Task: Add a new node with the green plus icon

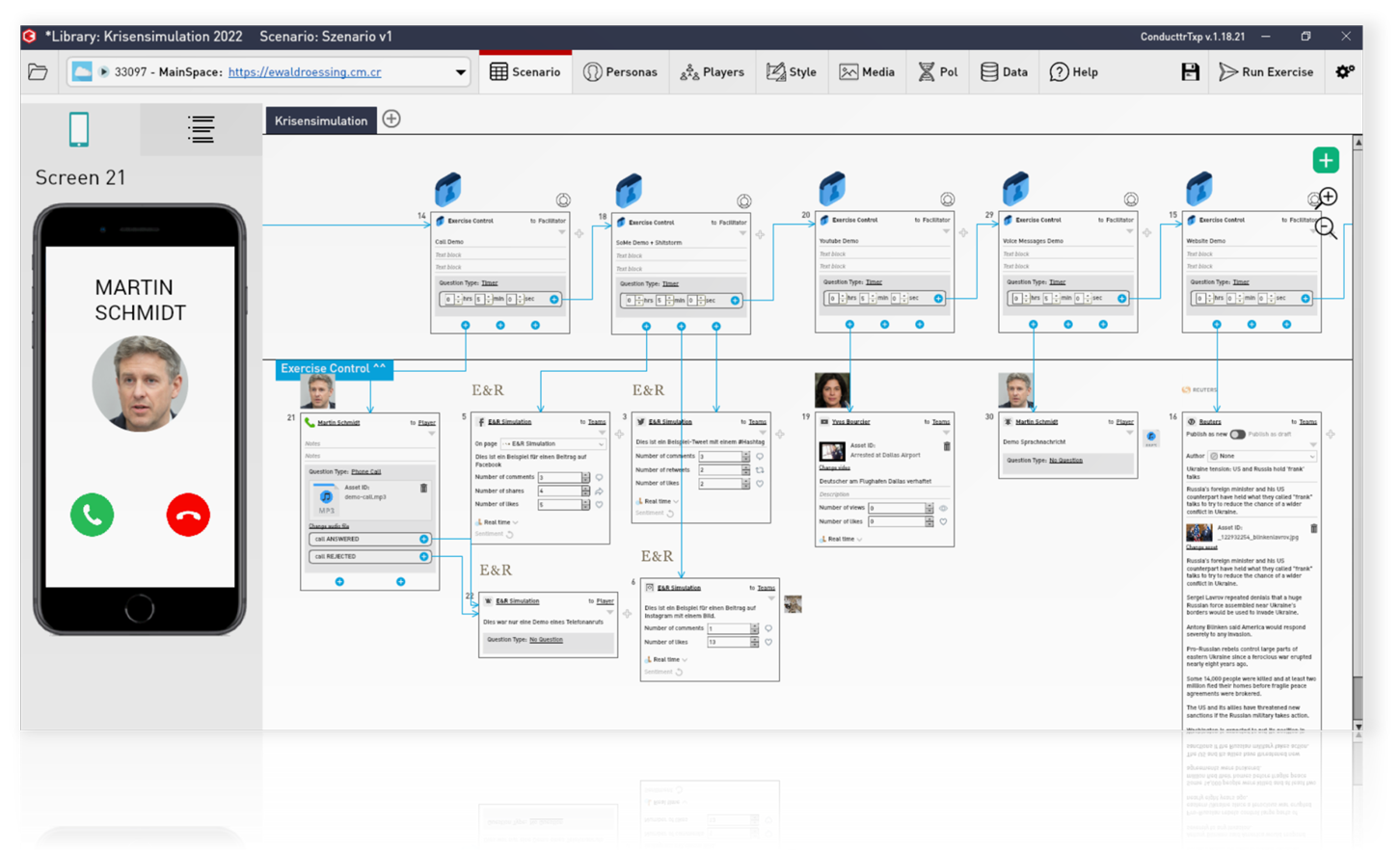Action: pyautogui.click(x=1326, y=159)
